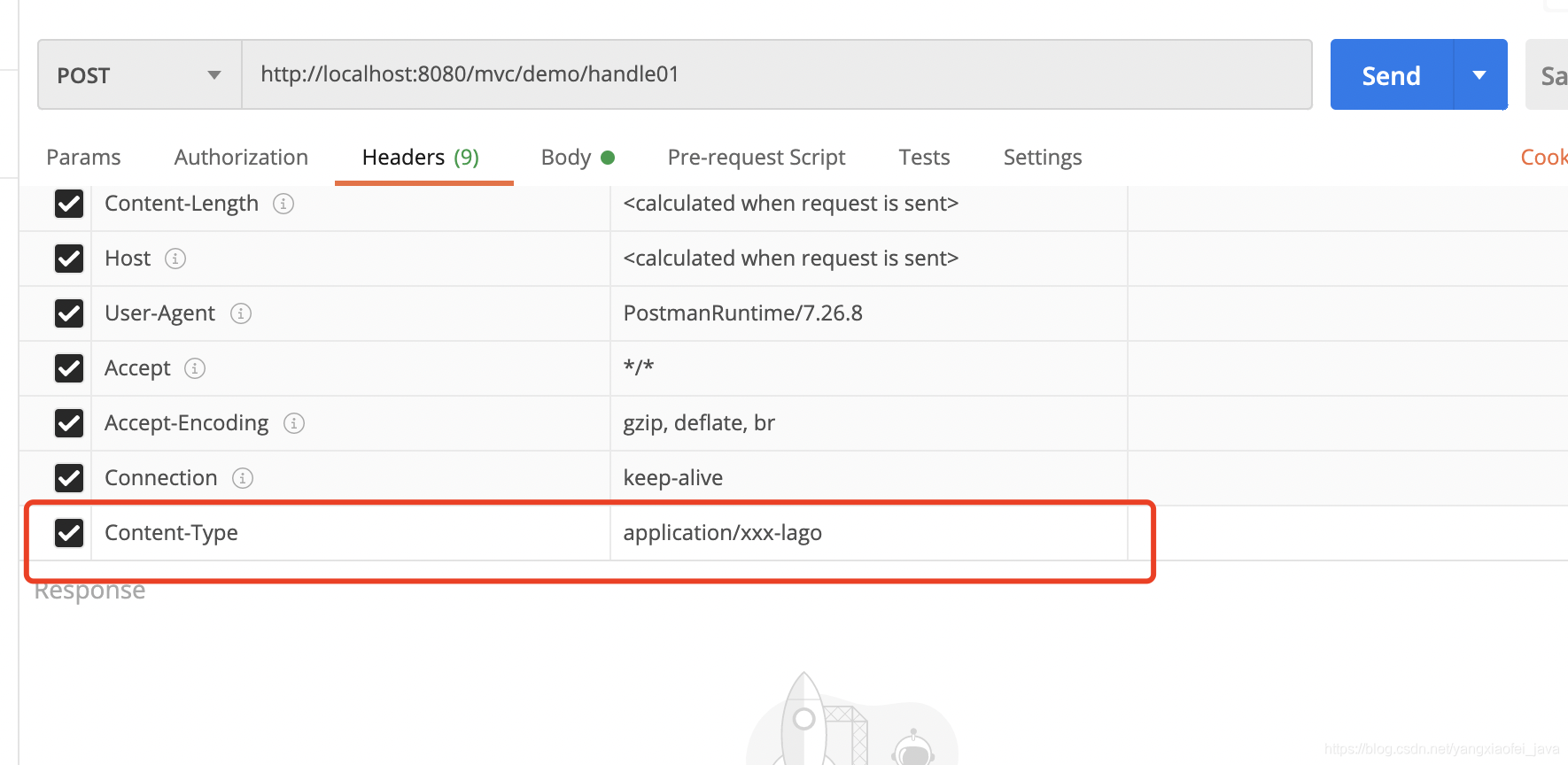Open the Tests tab
The height and width of the screenshot is (765, 1568).
pos(924,158)
